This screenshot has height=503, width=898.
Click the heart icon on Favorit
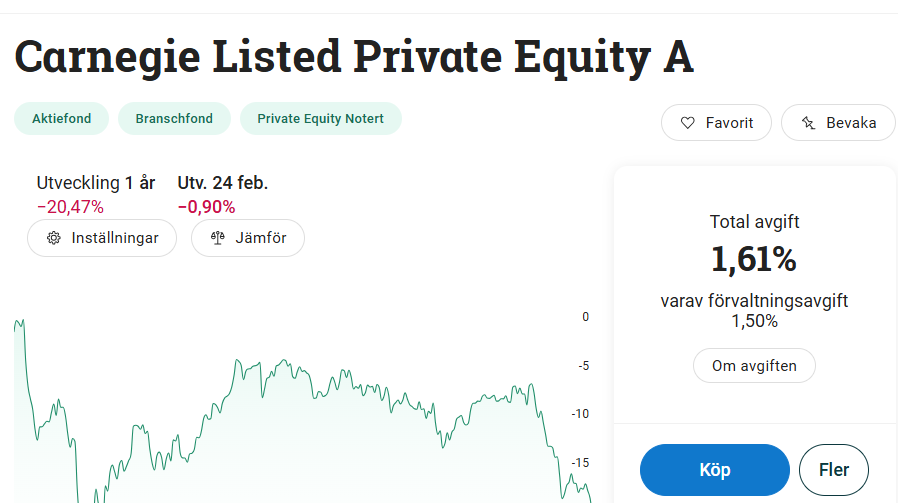(x=687, y=123)
